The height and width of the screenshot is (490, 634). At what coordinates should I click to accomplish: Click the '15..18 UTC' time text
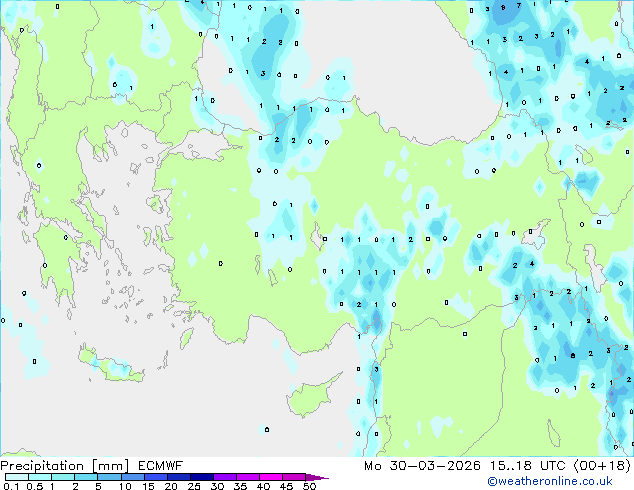click(528, 466)
